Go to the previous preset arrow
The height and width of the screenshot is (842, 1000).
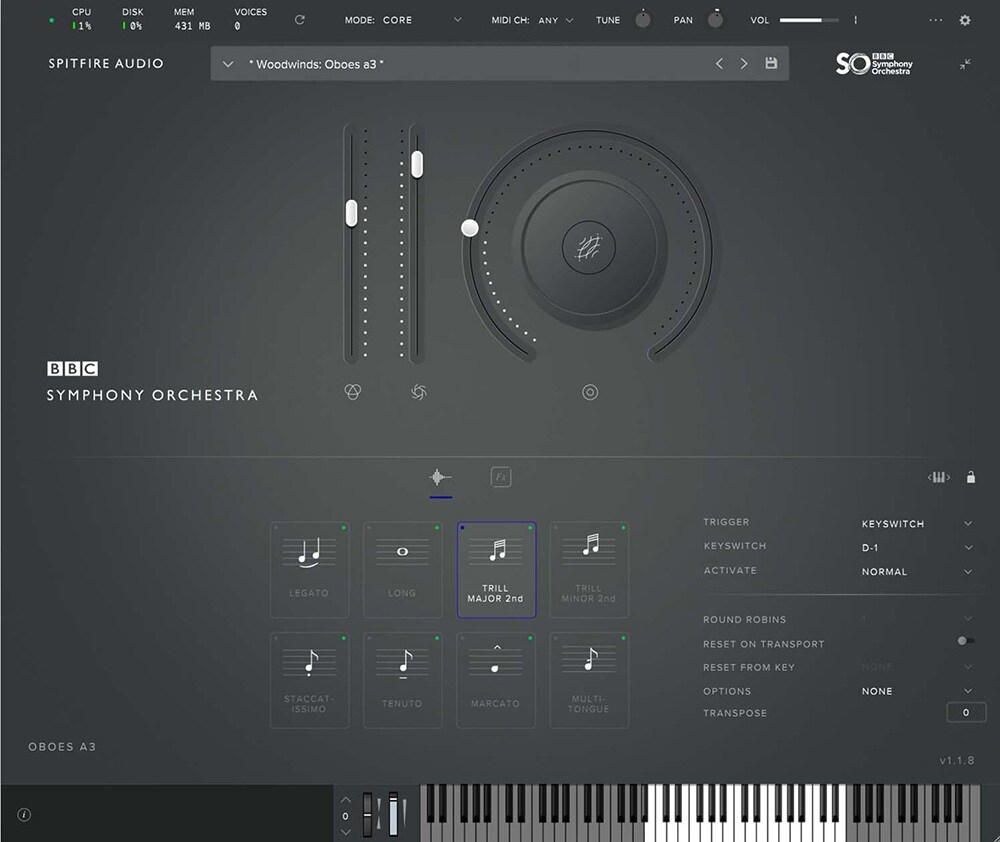pos(719,63)
